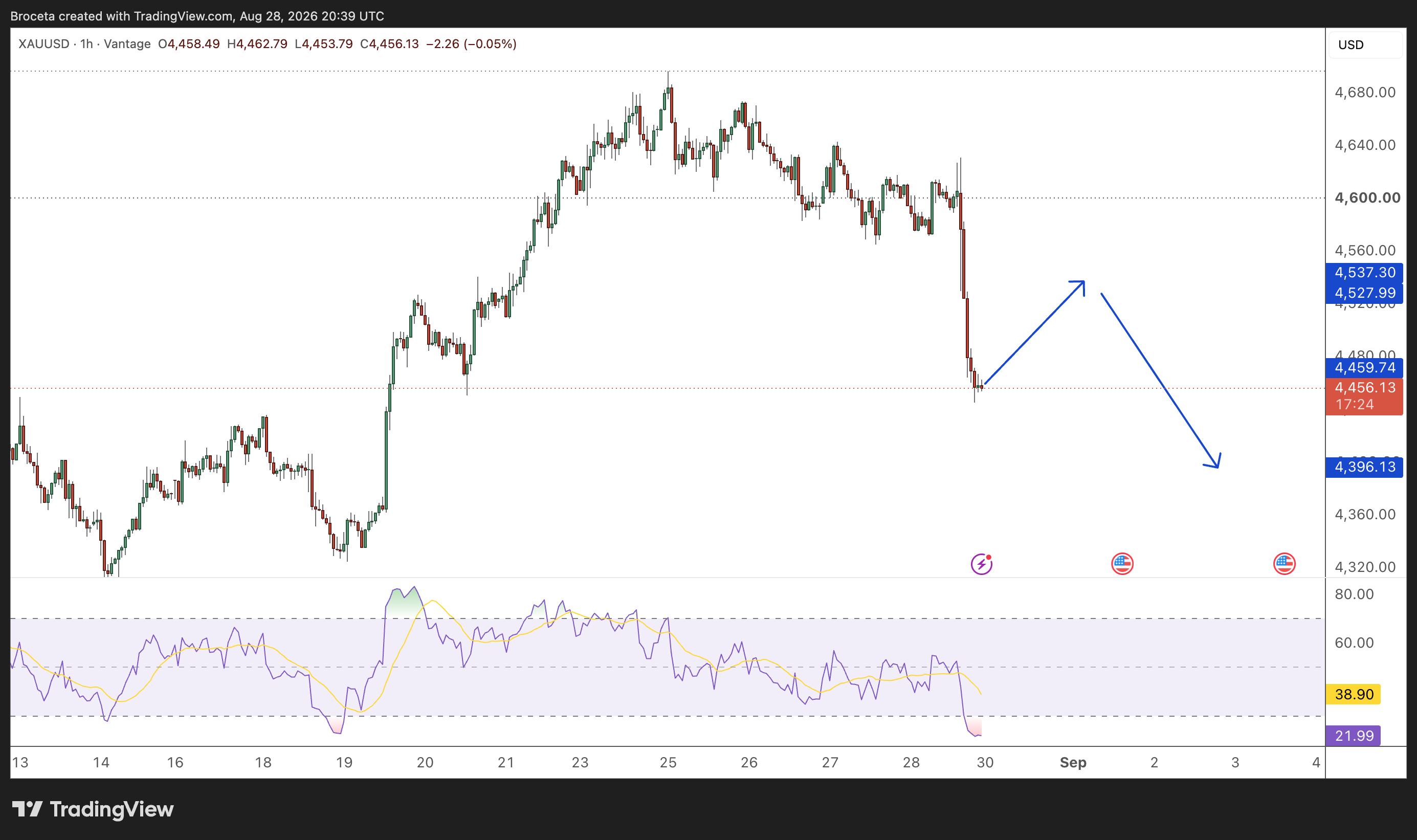Open the US flag event before Sep

1122,564
